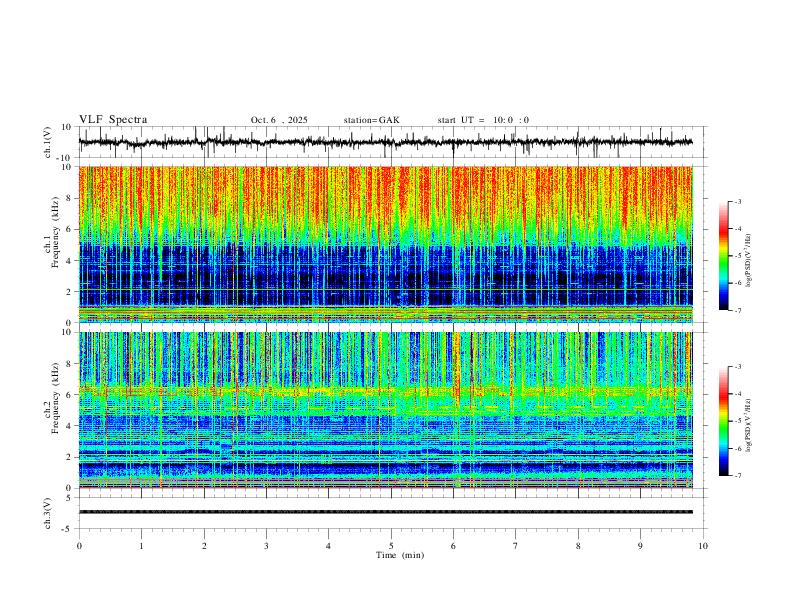Image resolution: width=792 pixels, height=612 pixels.
Task: Select the "ch.2 Frequency (kHz)" axis label
Action: (x=52, y=399)
